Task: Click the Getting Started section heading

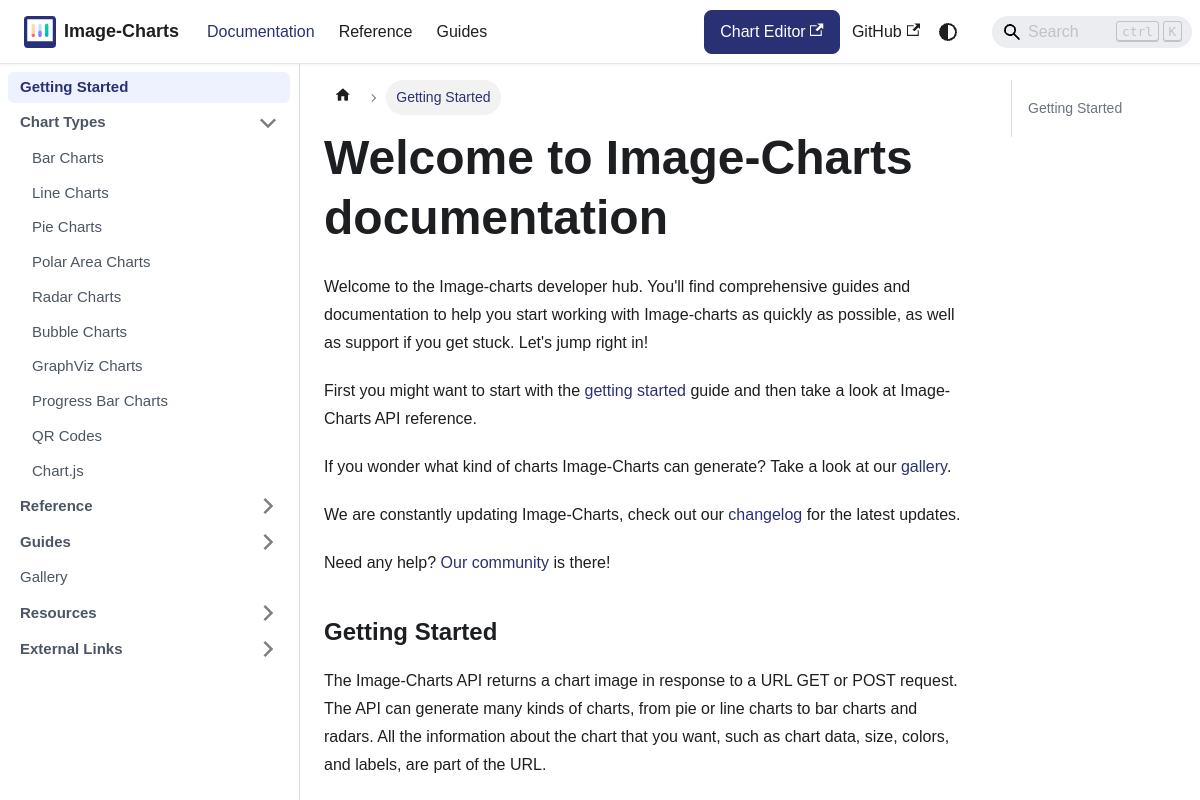Action: [x=410, y=632]
